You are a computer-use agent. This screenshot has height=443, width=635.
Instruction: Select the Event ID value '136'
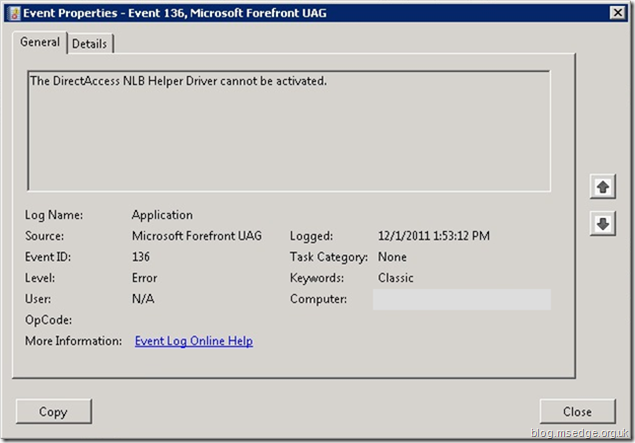click(x=141, y=257)
